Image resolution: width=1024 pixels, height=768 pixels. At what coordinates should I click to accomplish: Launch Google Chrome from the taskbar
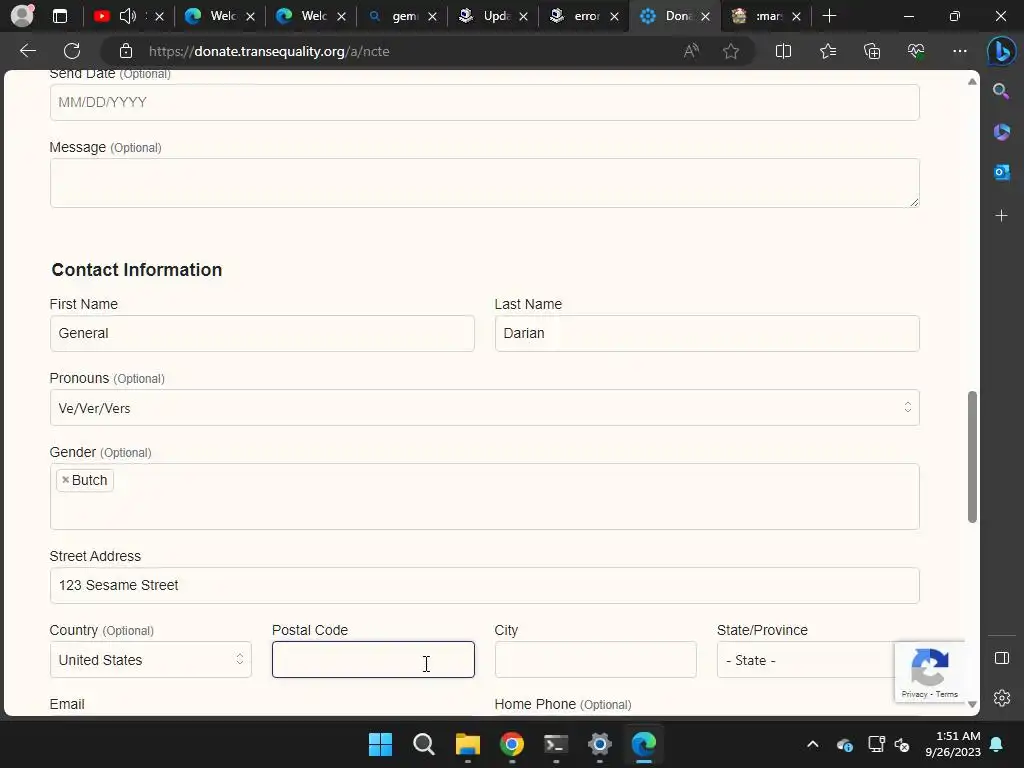click(512, 744)
